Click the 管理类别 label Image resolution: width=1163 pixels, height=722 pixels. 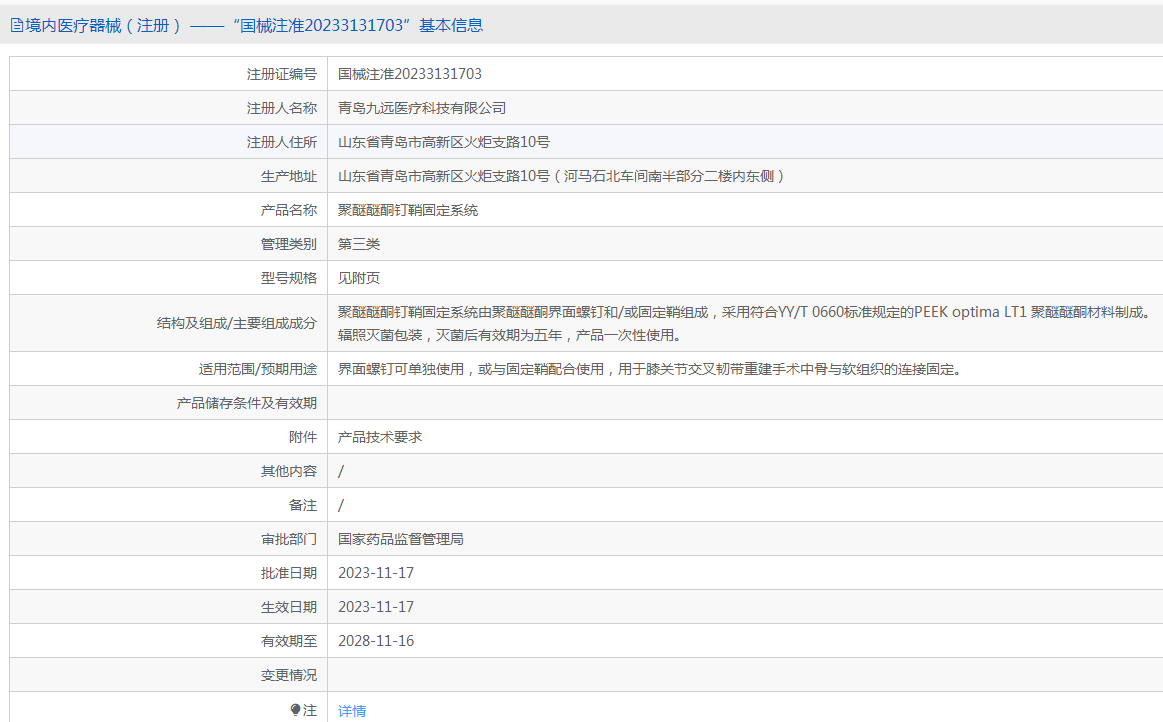(289, 244)
